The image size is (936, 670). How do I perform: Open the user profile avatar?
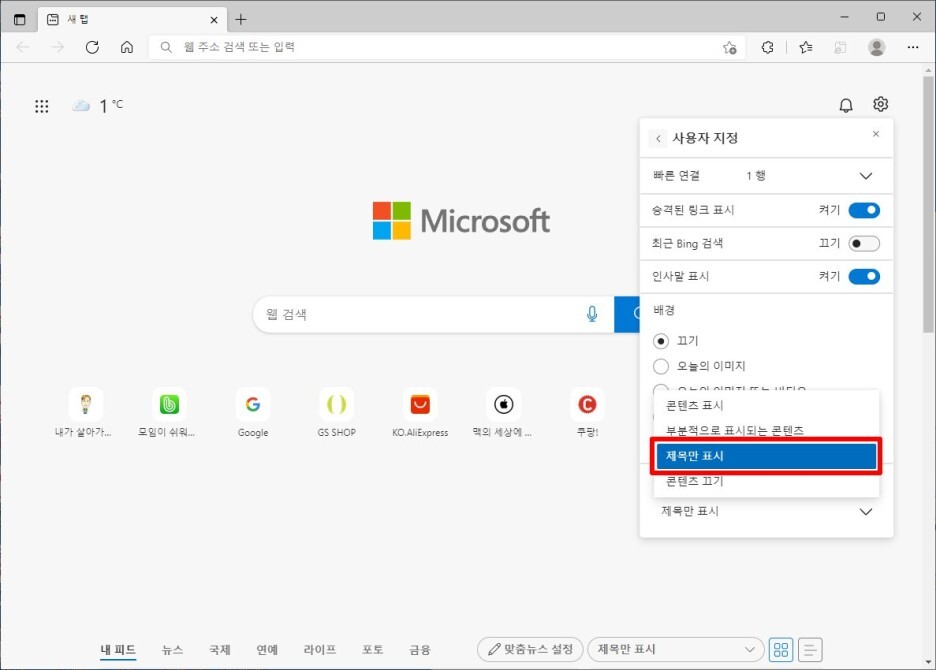(876, 47)
